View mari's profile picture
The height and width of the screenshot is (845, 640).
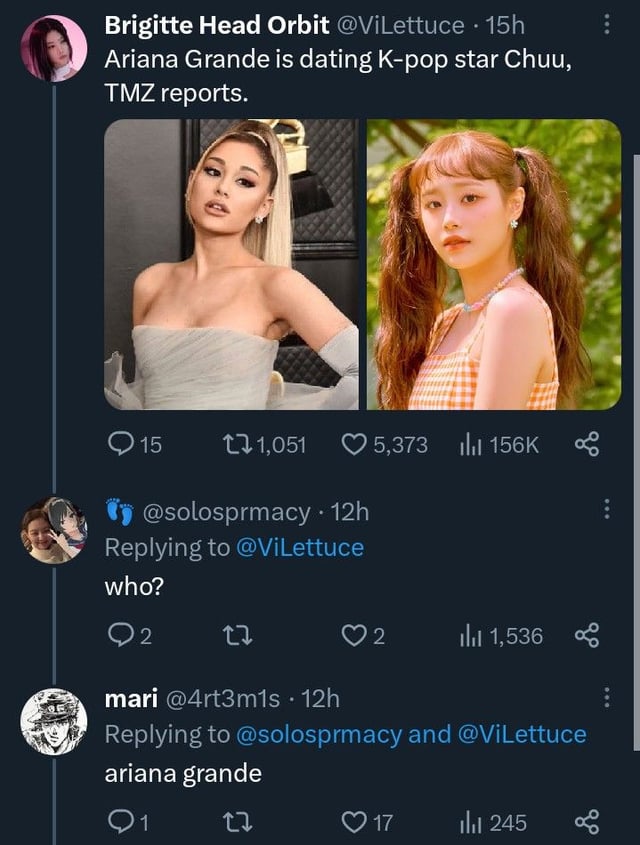(54, 720)
